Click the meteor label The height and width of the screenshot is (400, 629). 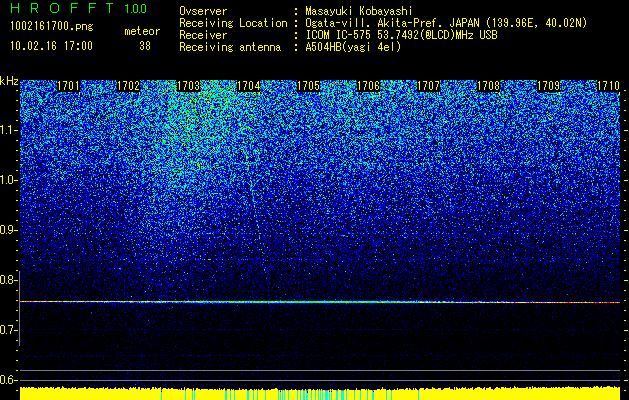click(x=142, y=31)
